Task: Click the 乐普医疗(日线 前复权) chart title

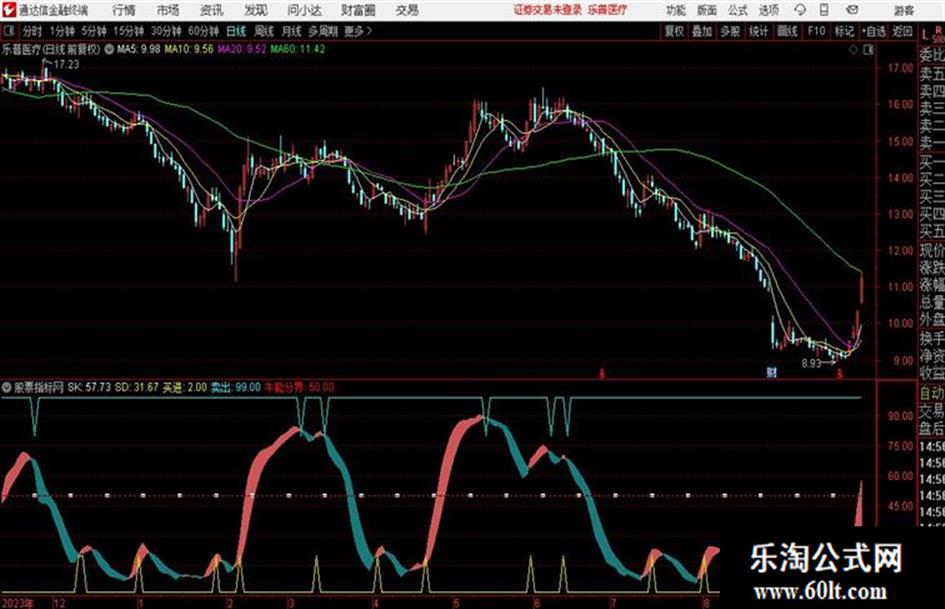Action: tap(51, 49)
